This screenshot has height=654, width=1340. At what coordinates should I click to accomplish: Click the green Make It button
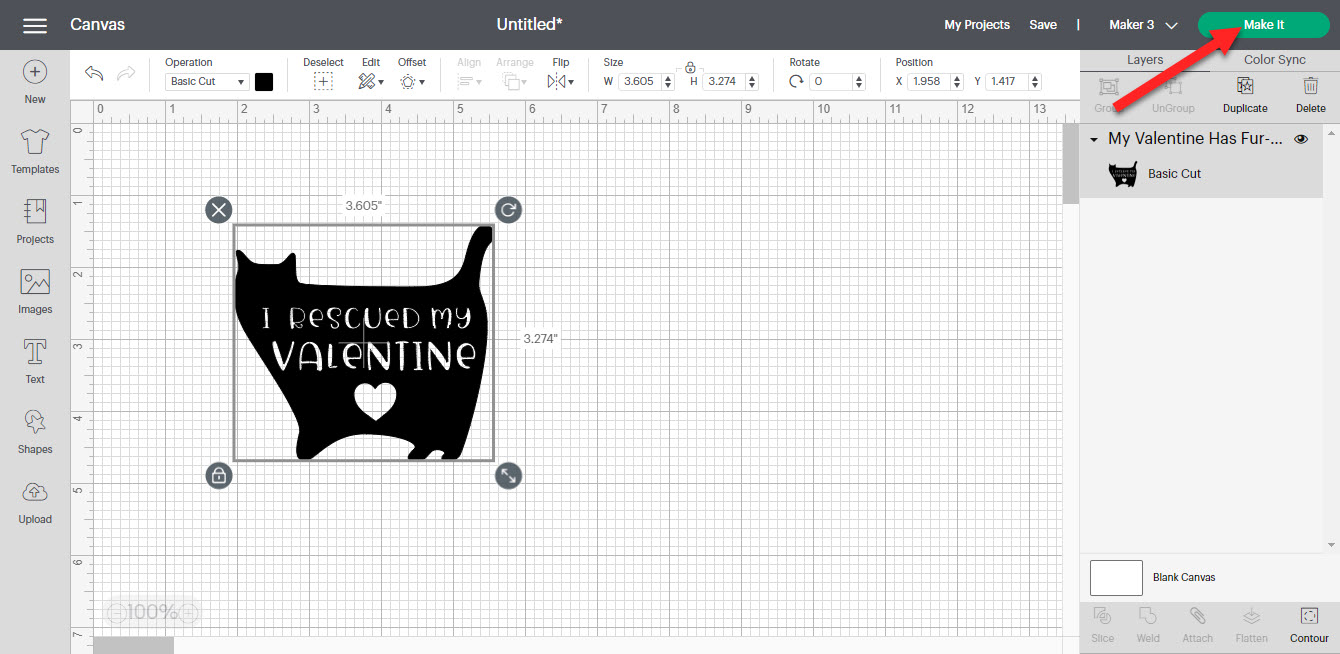(1264, 25)
